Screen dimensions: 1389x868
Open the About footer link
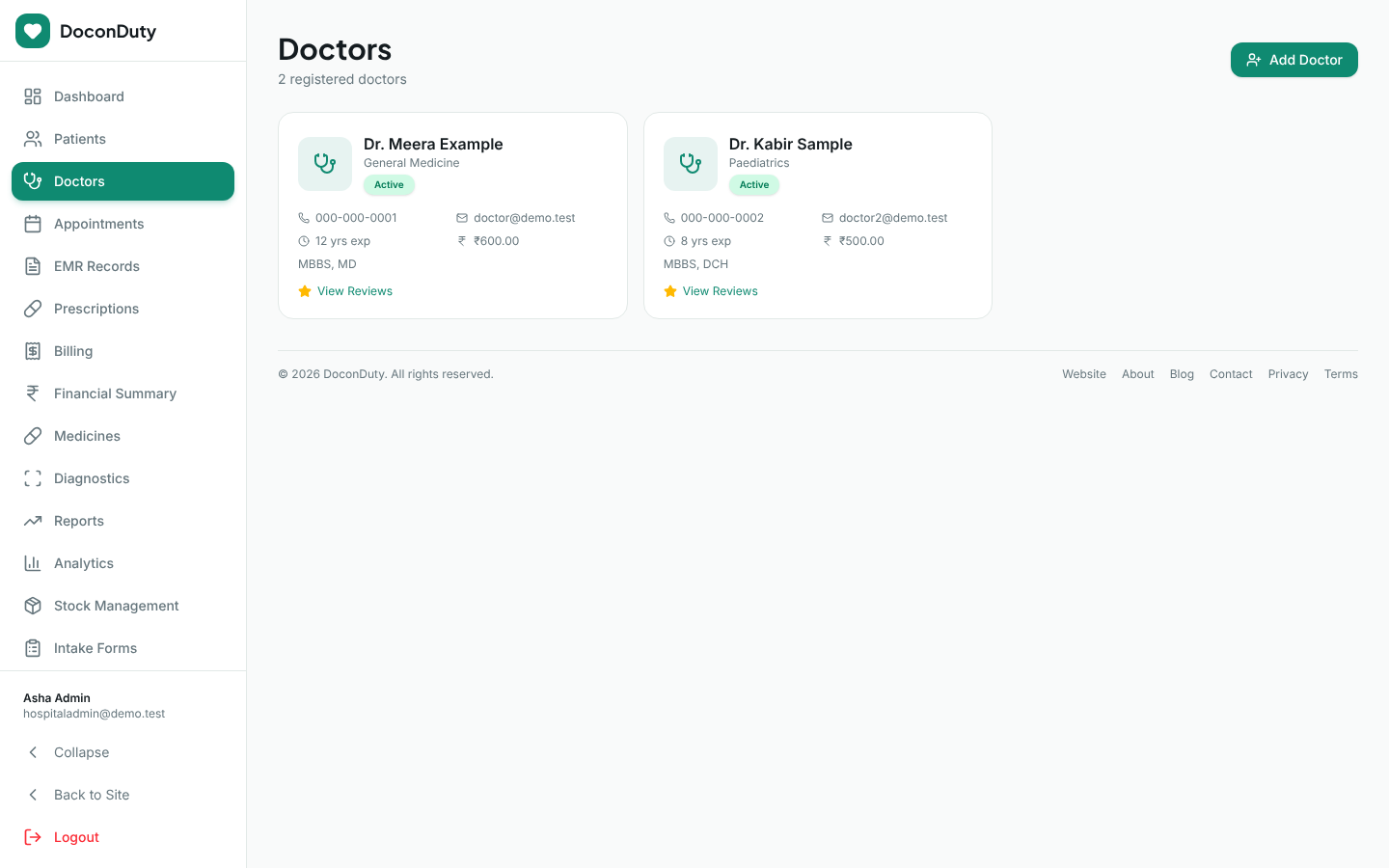coord(1137,374)
